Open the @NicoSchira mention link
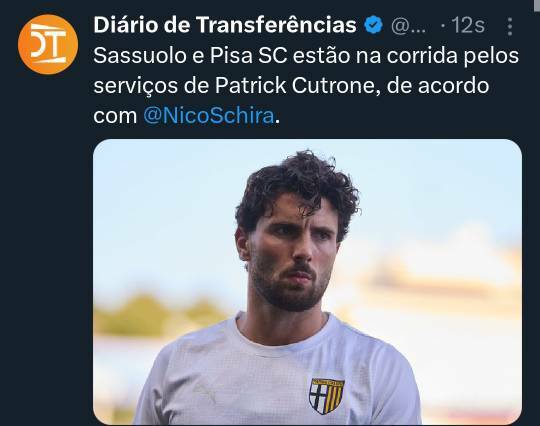This screenshot has height=426, width=540. click(209, 116)
